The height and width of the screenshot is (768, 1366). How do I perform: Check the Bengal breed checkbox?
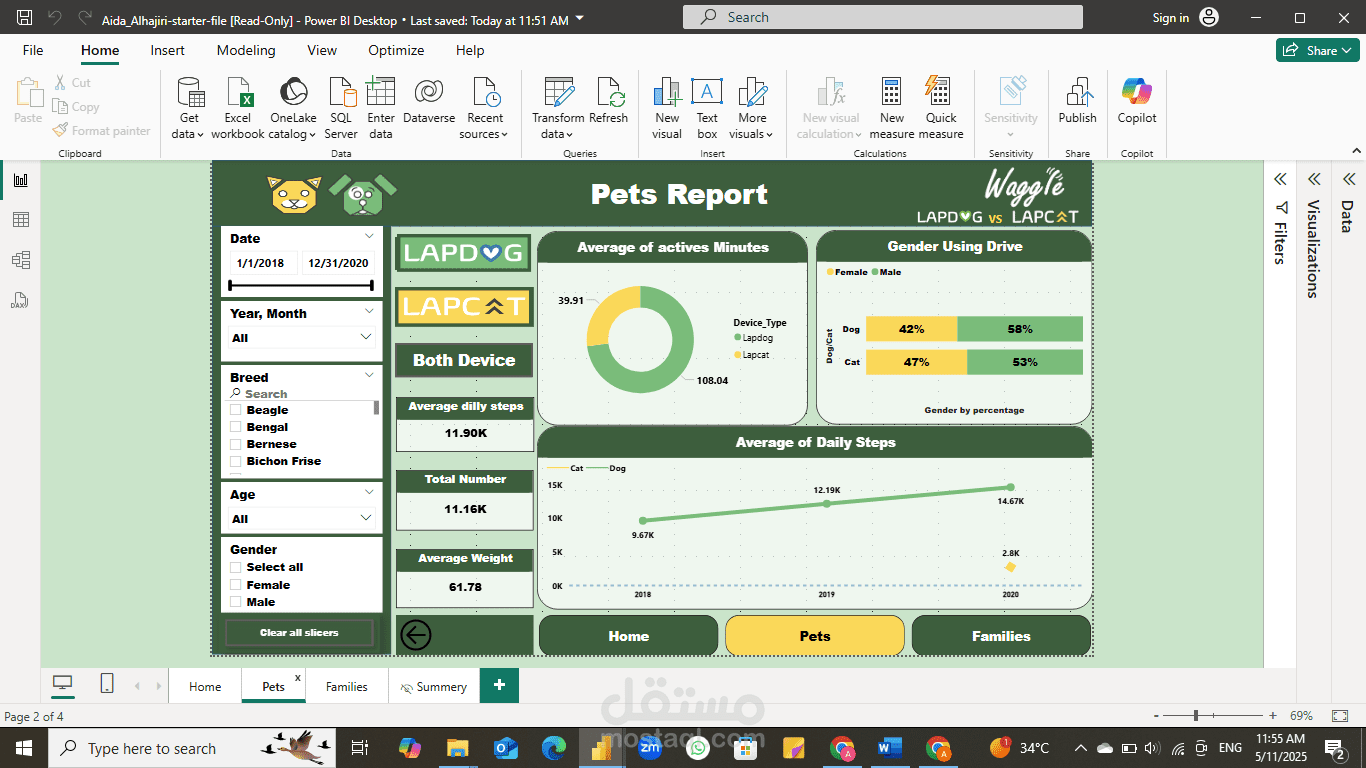[x=236, y=427]
